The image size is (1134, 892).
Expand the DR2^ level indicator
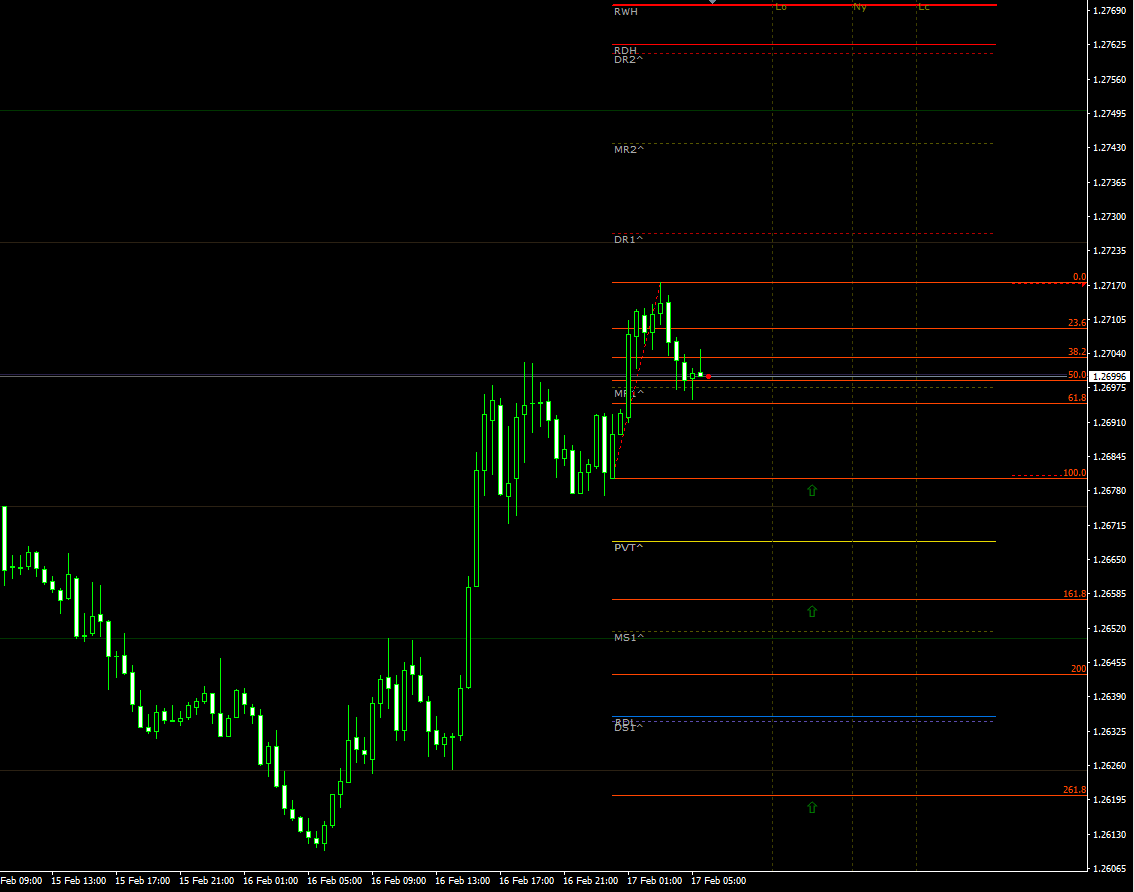tap(628, 60)
